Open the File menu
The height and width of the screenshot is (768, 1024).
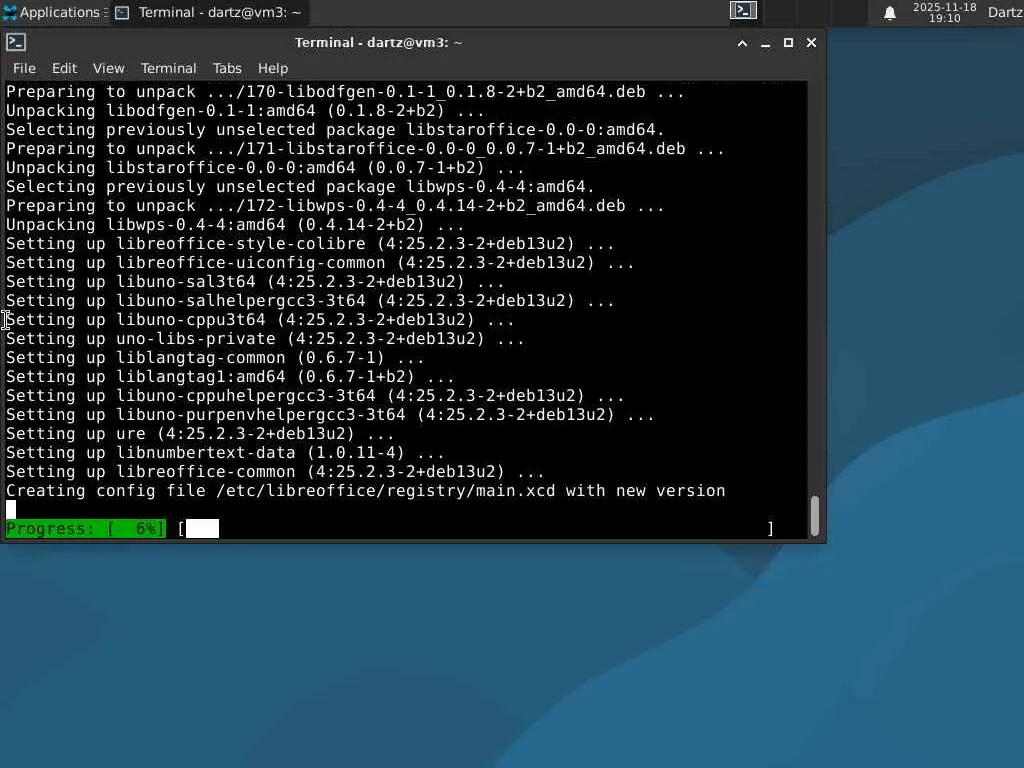(x=24, y=68)
